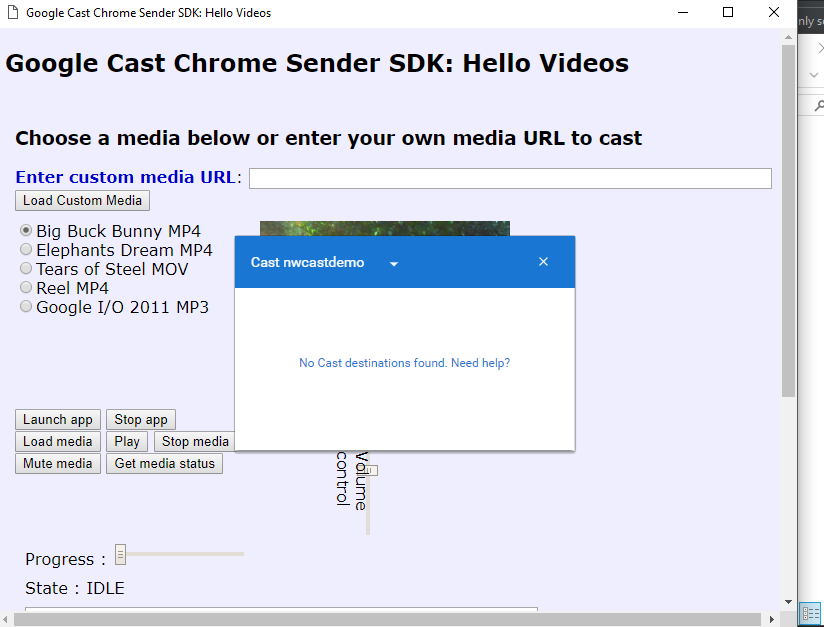
Task: Click the Launch app button
Action: pyautogui.click(x=58, y=419)
